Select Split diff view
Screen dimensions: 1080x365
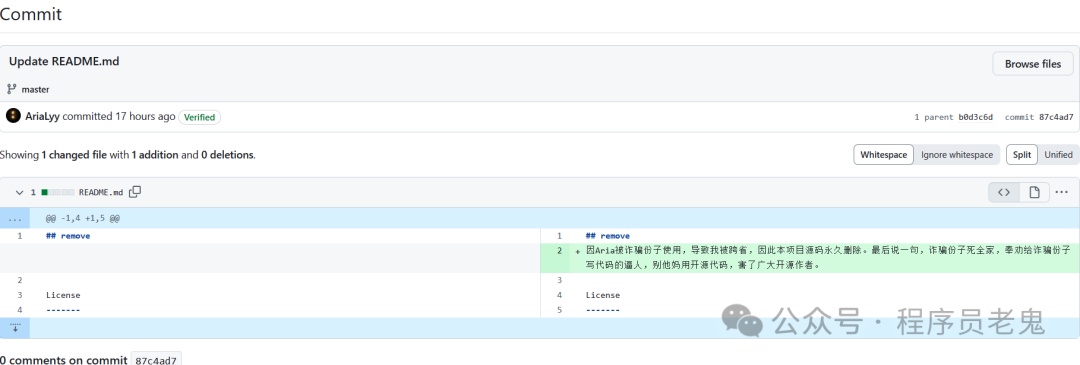(x=1021, y=155)
